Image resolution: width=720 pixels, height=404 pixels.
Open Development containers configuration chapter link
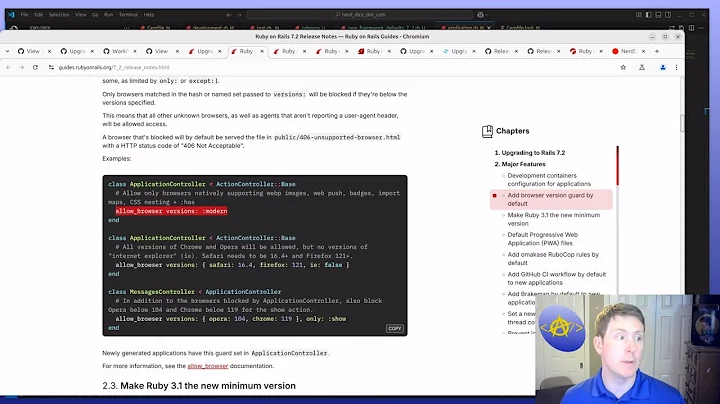(549, 180)
